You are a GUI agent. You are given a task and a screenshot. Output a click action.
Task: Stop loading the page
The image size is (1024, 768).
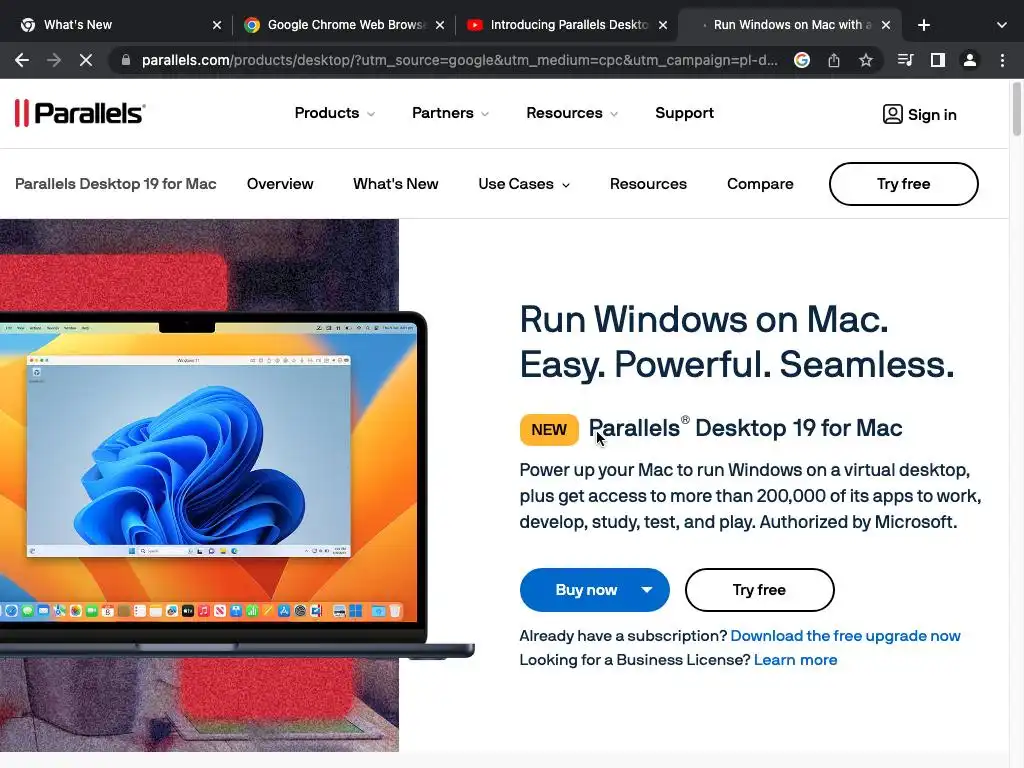86,60
